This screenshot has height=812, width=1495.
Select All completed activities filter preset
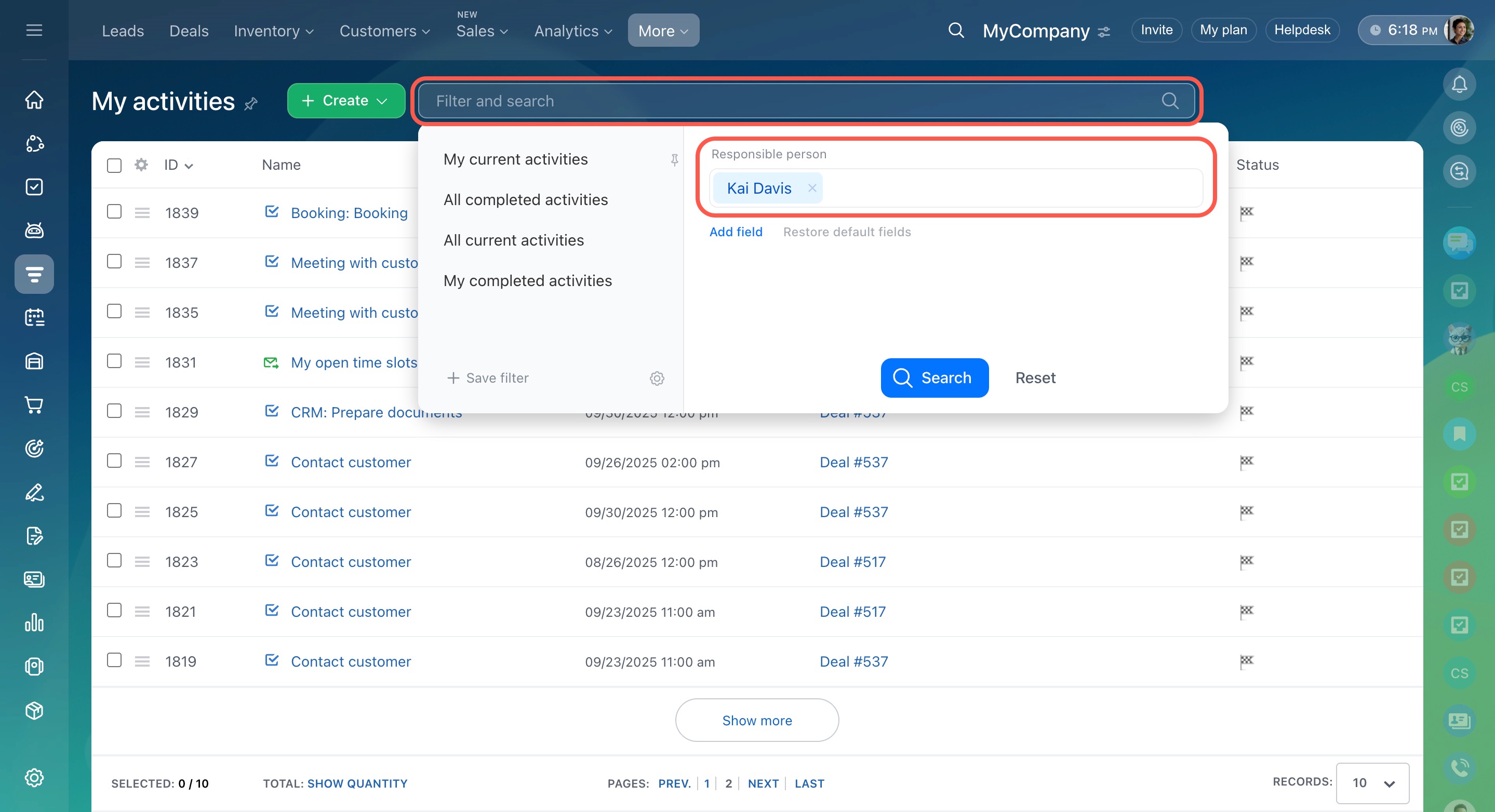[x=525, y=199]
